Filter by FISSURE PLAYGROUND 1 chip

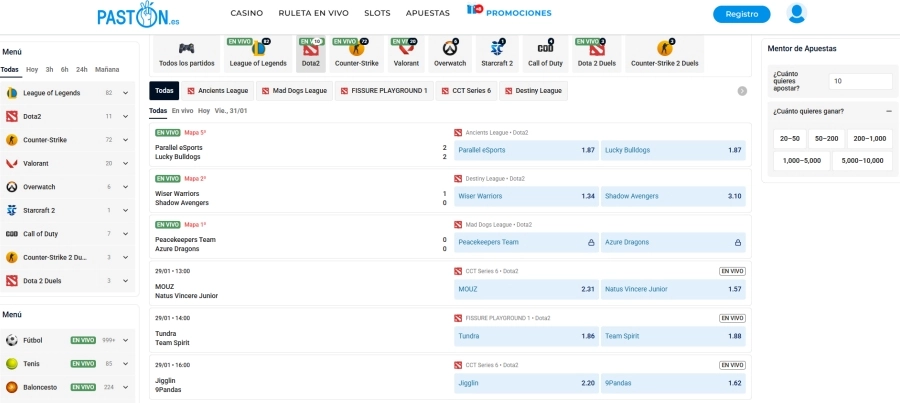point(384,91)
